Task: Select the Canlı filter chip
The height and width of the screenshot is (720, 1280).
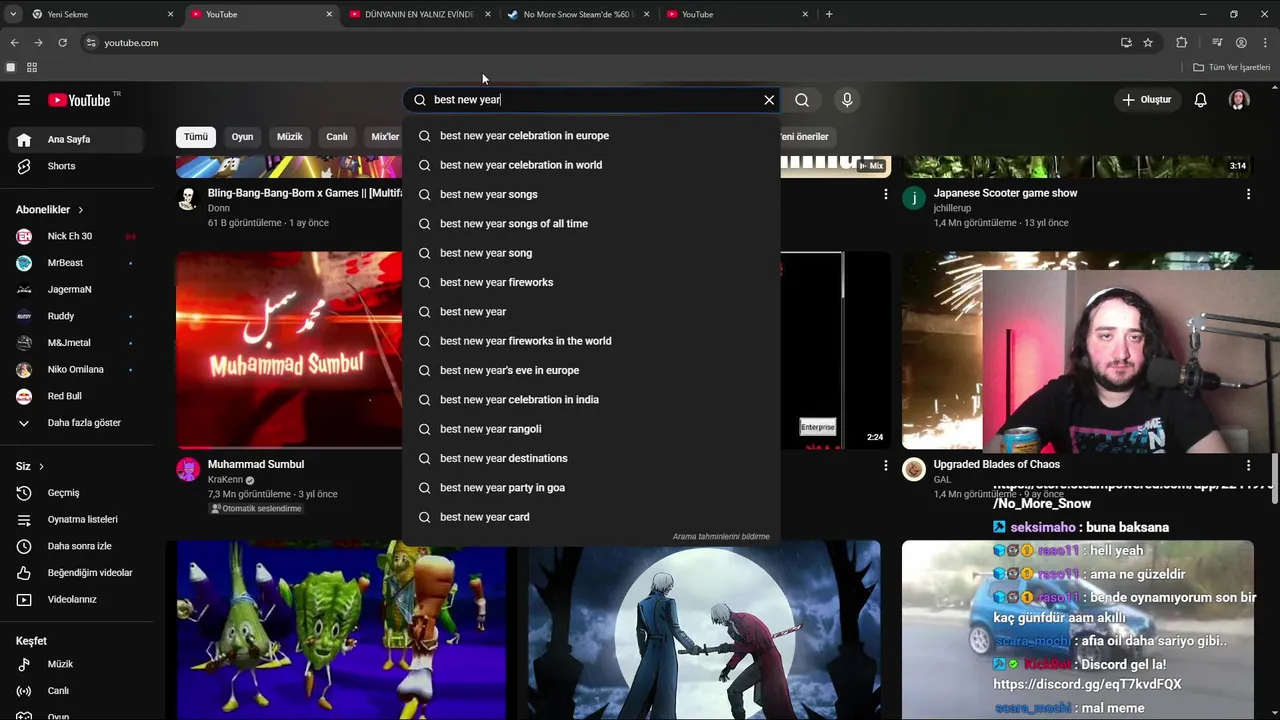Action: [x=337, y=137]
